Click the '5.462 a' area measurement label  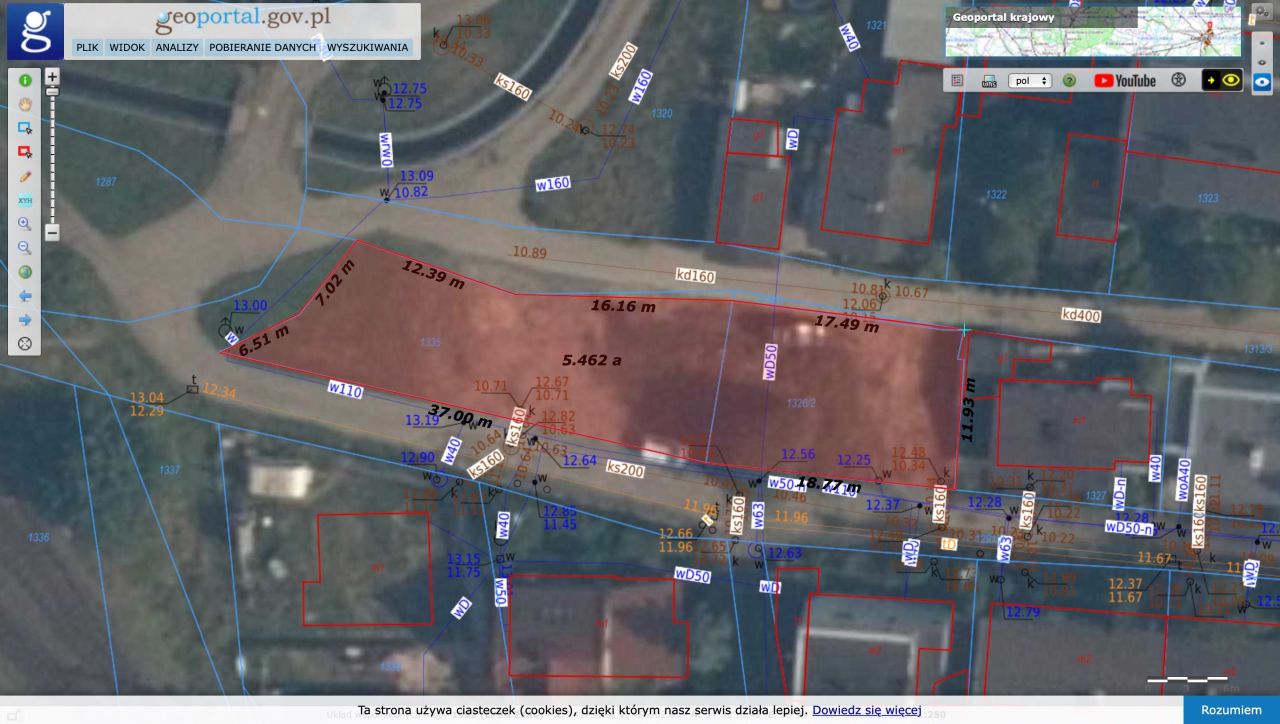coord(591,359)
